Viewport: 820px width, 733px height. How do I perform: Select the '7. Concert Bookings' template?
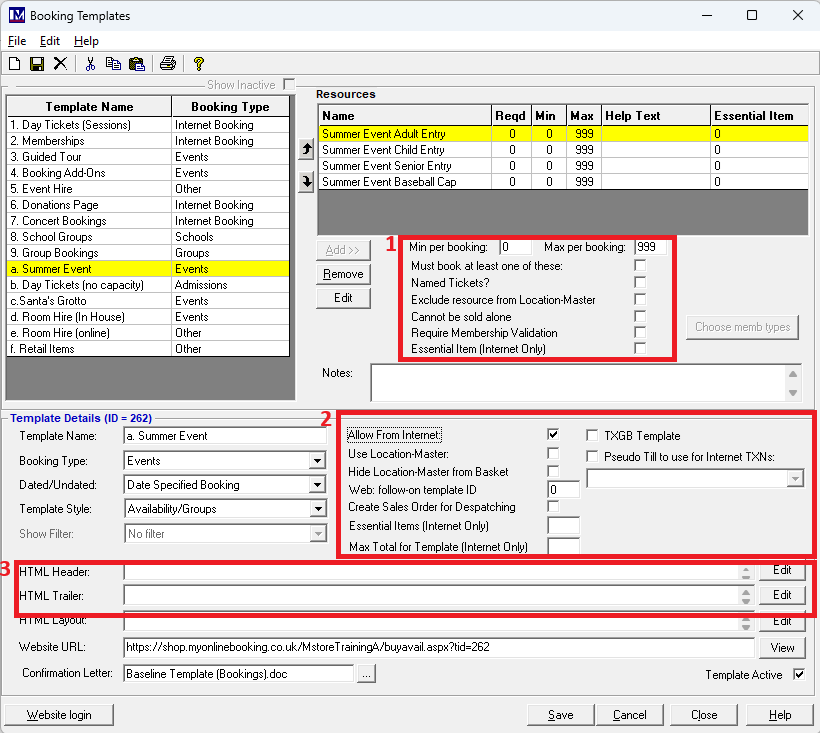click(149, 221)
